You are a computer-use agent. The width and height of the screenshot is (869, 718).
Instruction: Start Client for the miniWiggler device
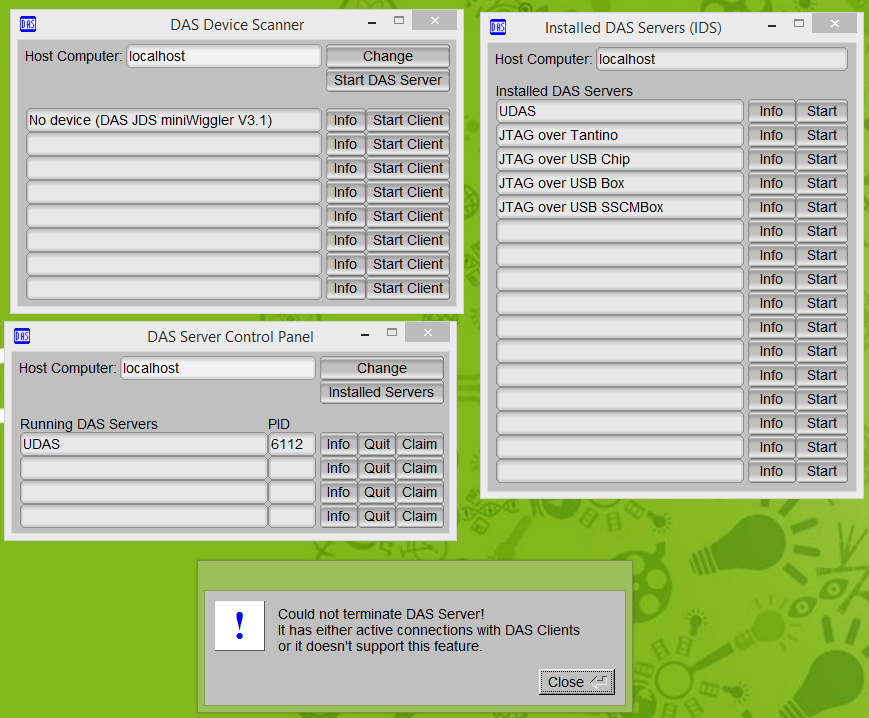pos(407,119)
